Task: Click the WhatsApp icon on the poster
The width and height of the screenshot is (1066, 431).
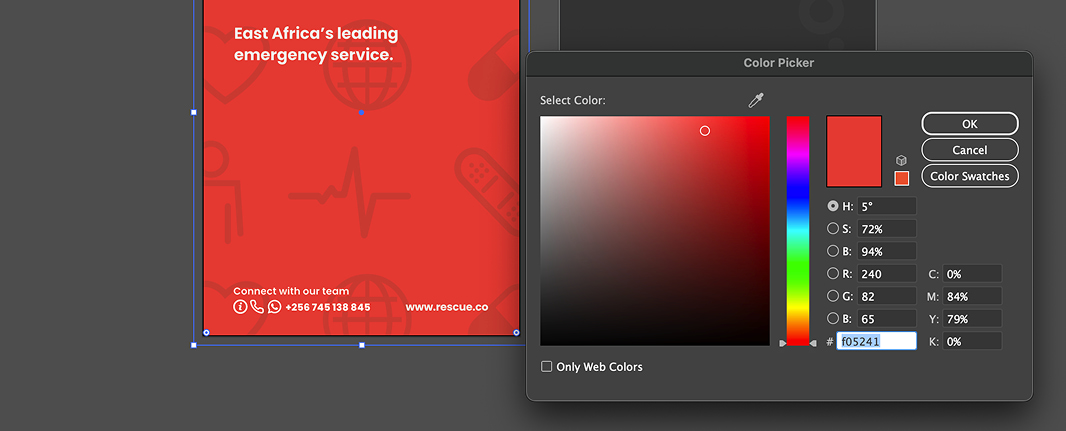Action: tap(274, 307)
